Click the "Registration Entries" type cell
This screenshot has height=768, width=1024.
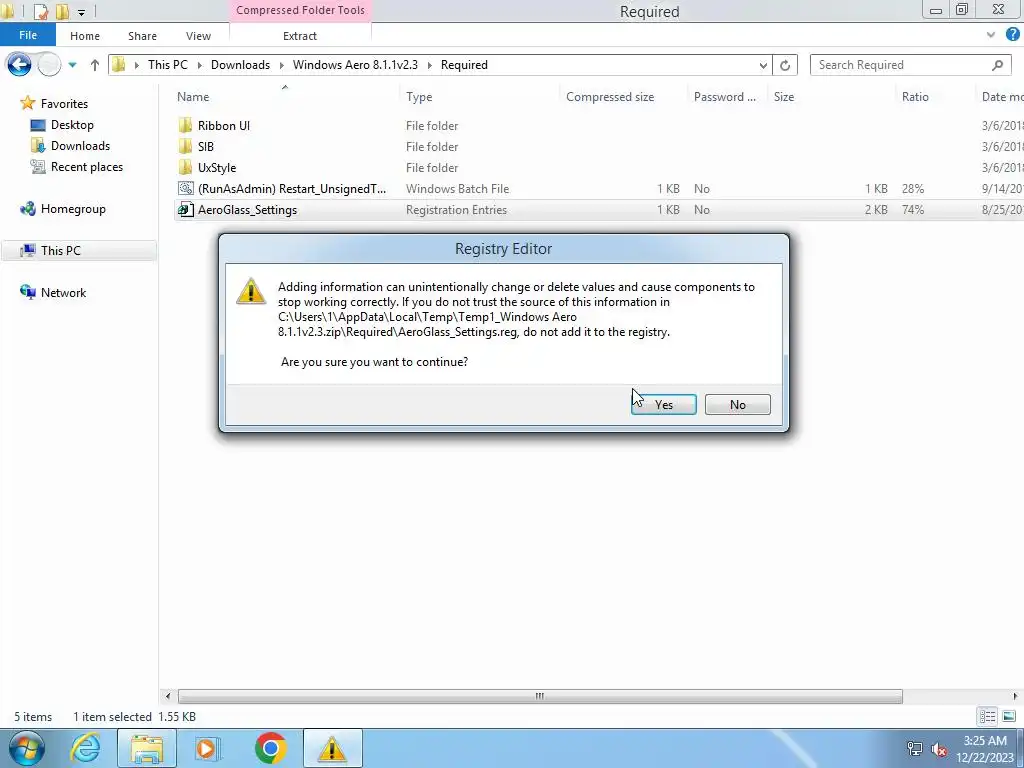pos(456,210)
